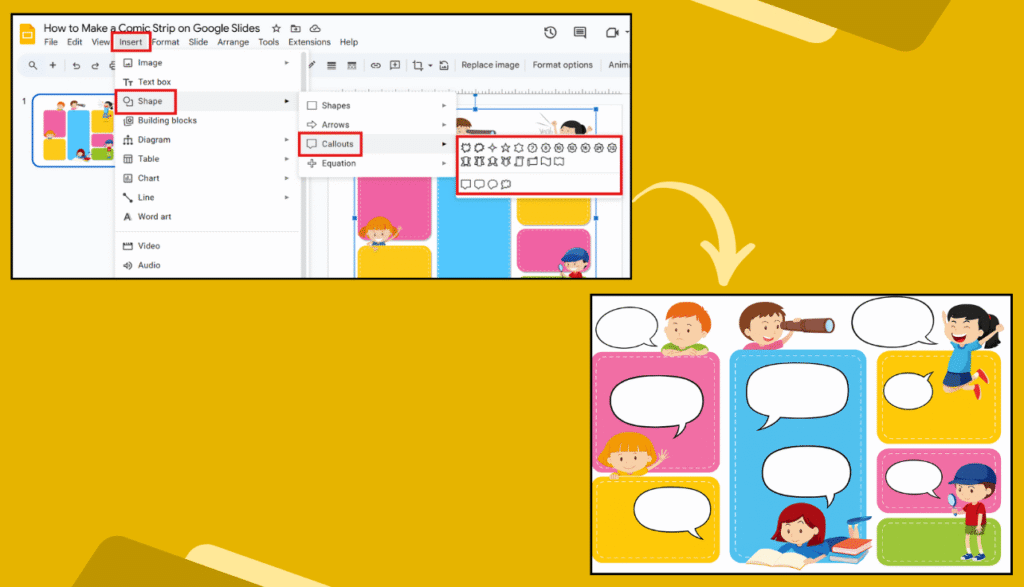Expand the Line submenu arrow
1024x587 pixels.
(x=286, y=197)
